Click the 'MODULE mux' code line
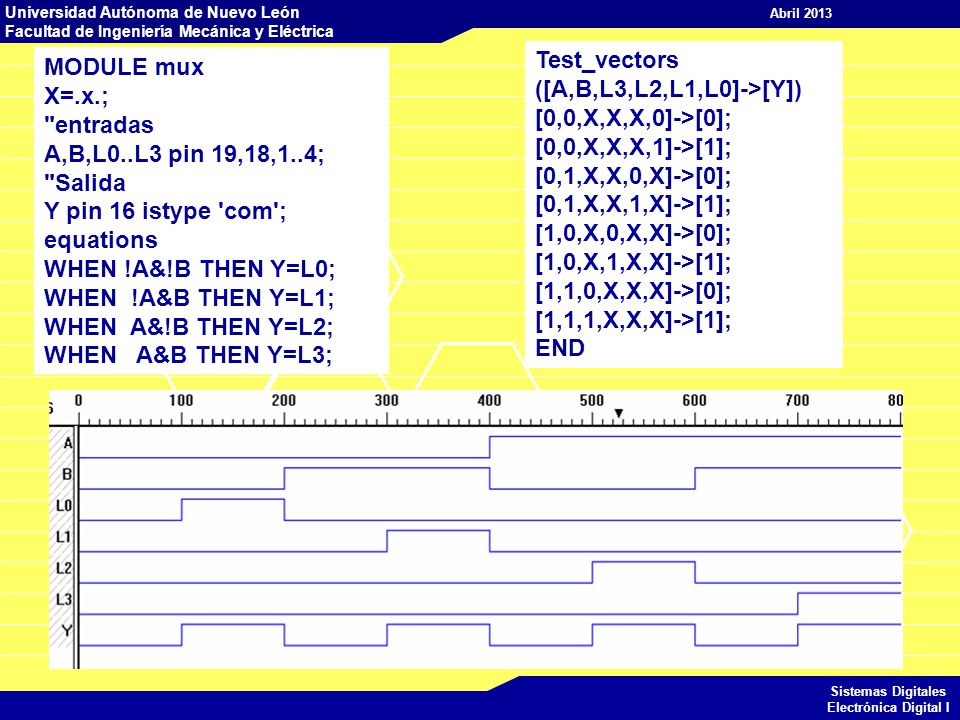The image size is (960, 720). coord(124,67)
